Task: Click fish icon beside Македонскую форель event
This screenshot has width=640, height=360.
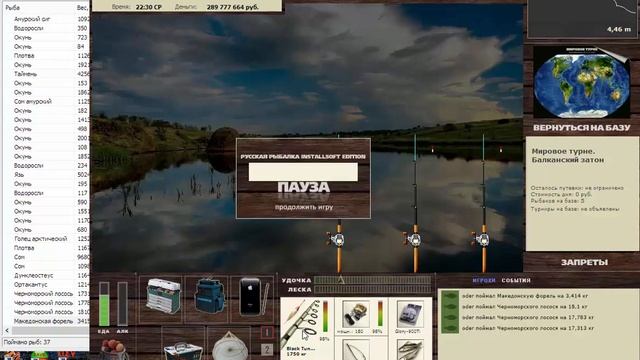Action: pos(450,296)
